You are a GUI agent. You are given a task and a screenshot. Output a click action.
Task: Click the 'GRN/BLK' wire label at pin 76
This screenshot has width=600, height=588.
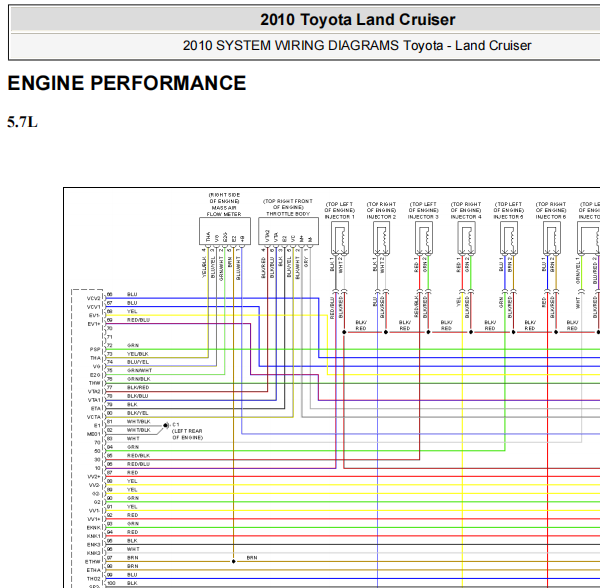139,379
